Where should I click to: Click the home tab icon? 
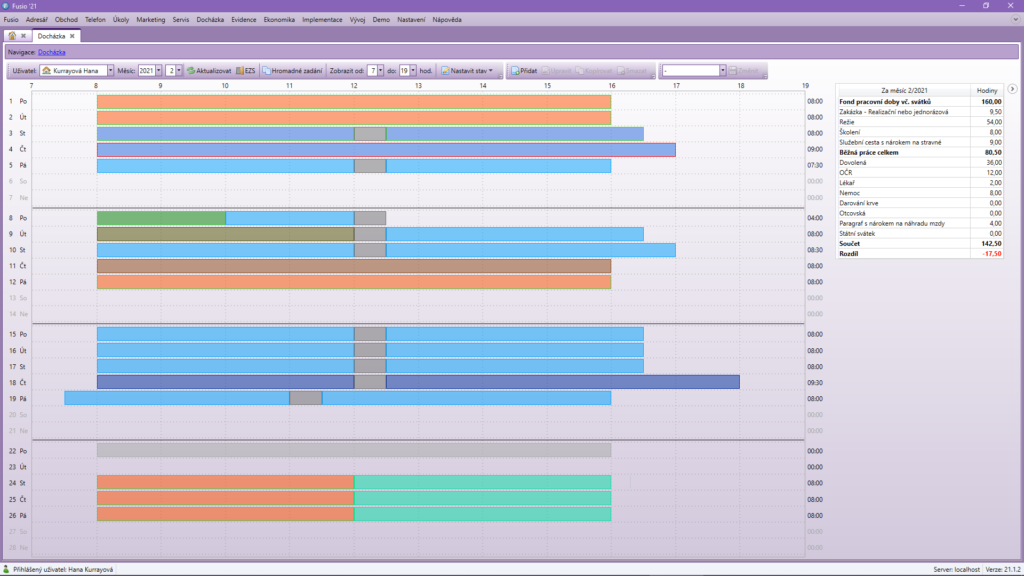12,36
